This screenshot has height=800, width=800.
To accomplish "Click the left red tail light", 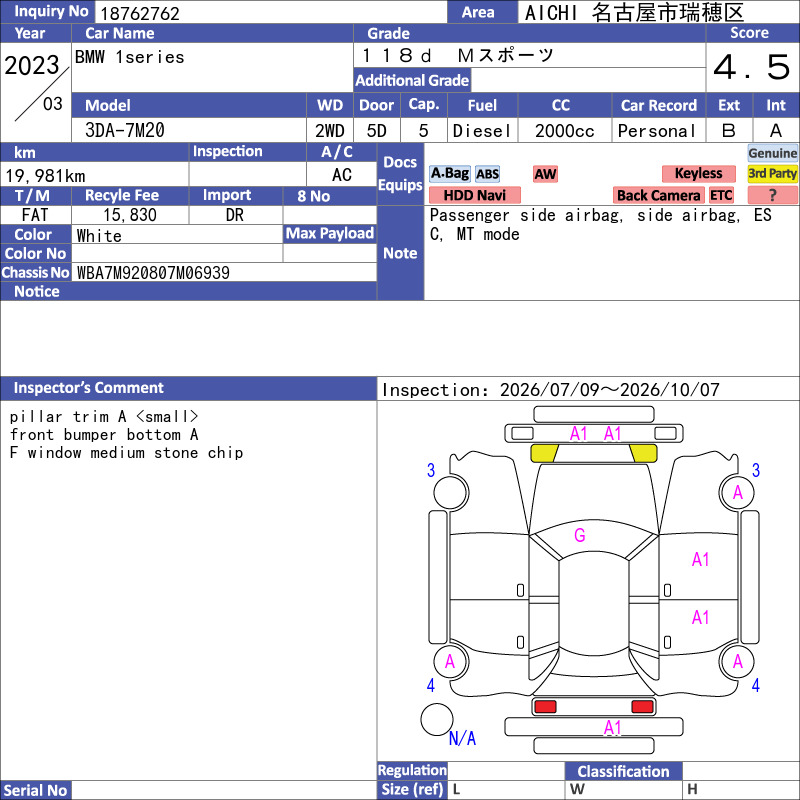I will click(545, 706).
